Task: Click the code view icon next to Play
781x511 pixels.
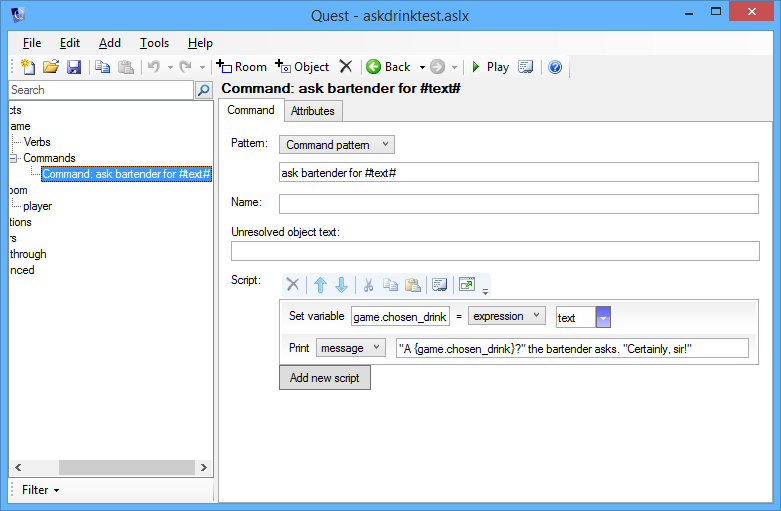Action: 525,67
